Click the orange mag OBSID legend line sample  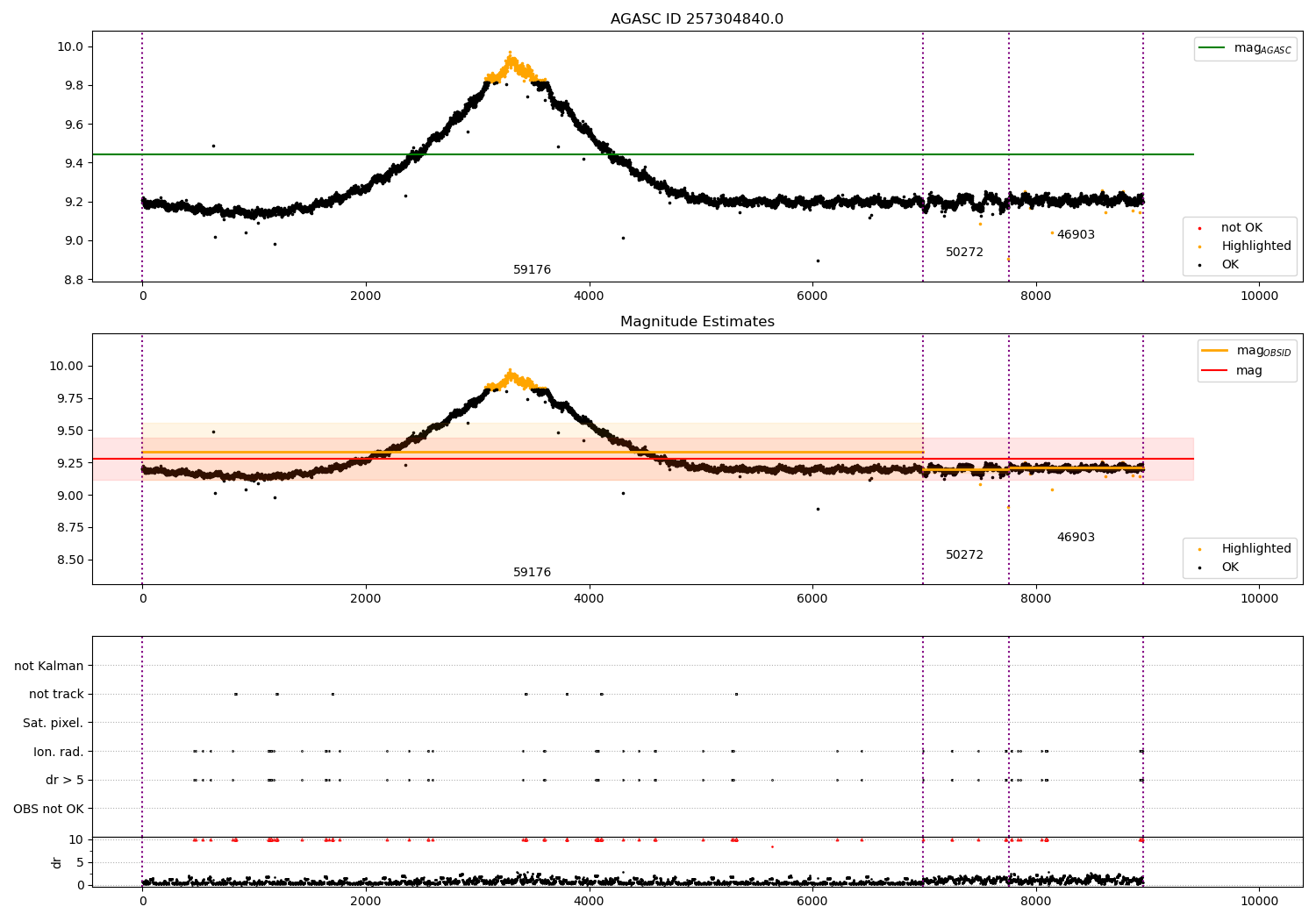[1215, 351]
